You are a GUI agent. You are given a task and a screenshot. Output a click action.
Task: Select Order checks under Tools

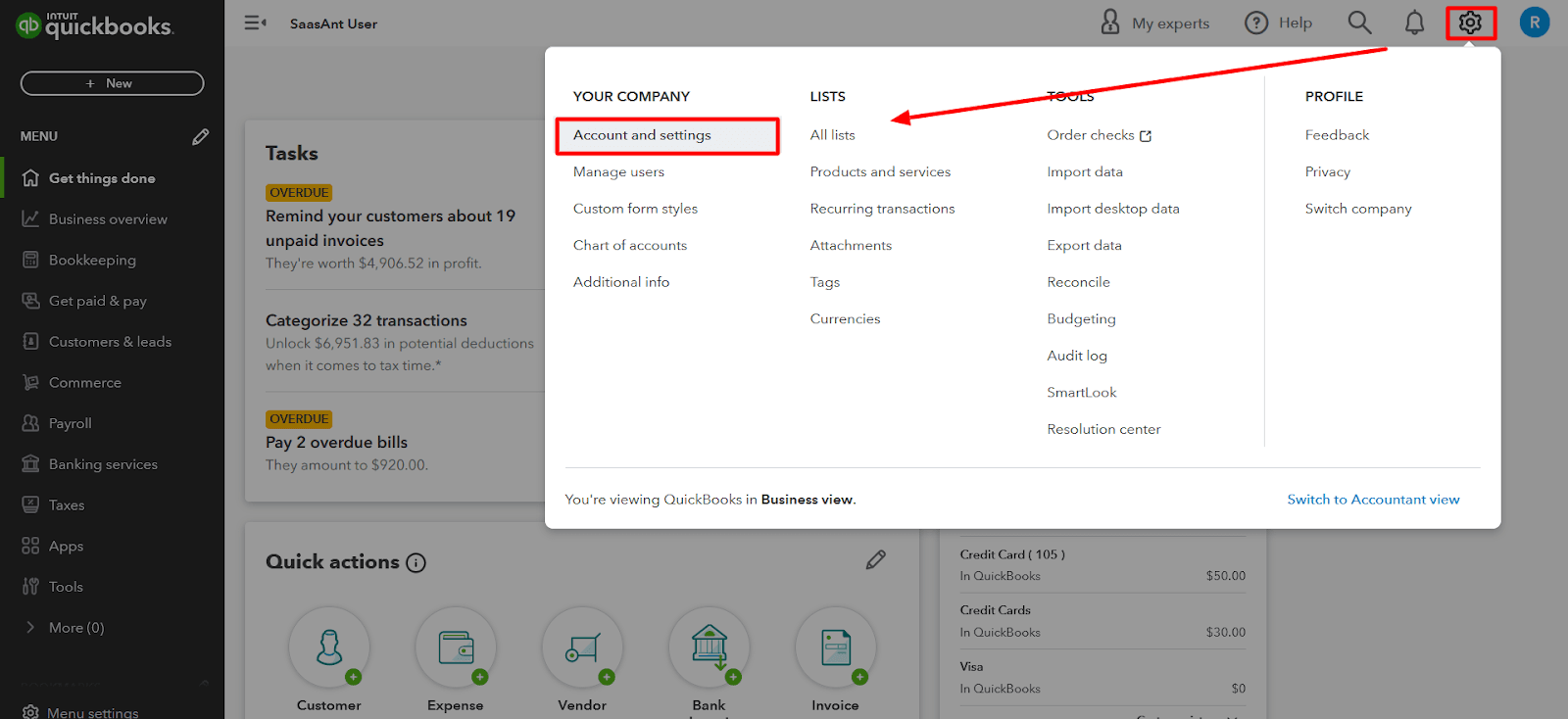1091,135
